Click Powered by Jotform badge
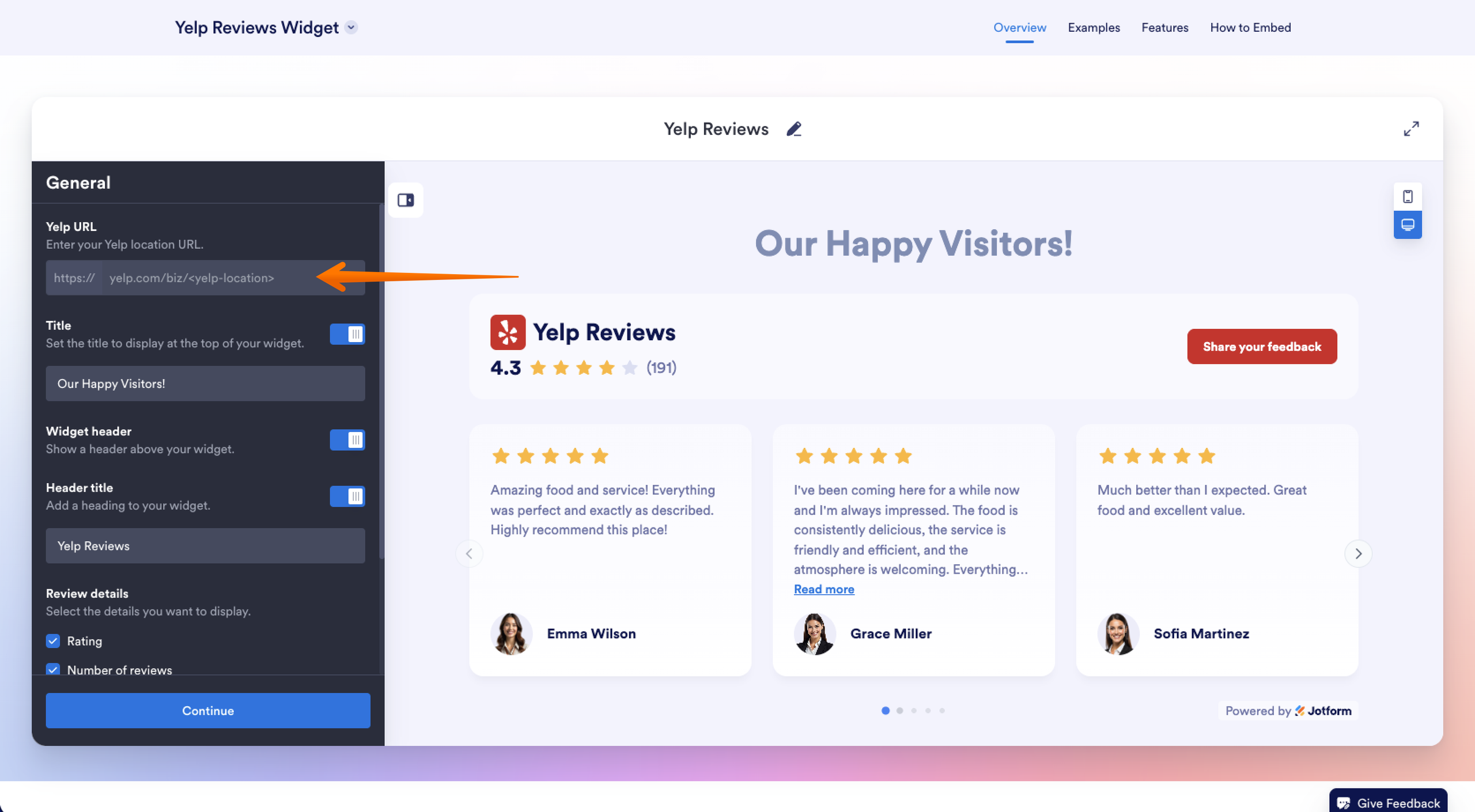This screenshot has width=1475, height=812. [1288, 711]
